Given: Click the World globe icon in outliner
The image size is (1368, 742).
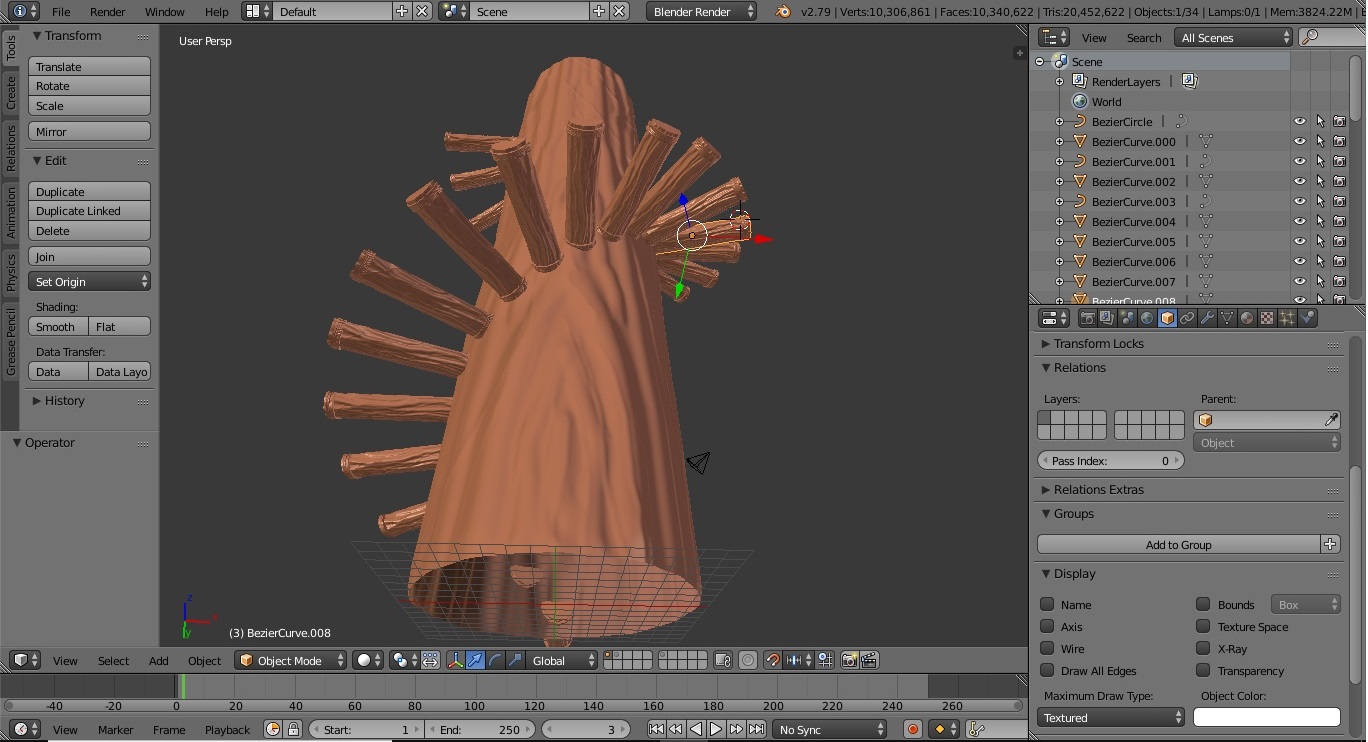Looking at the screenshot, I should 1080,102.
